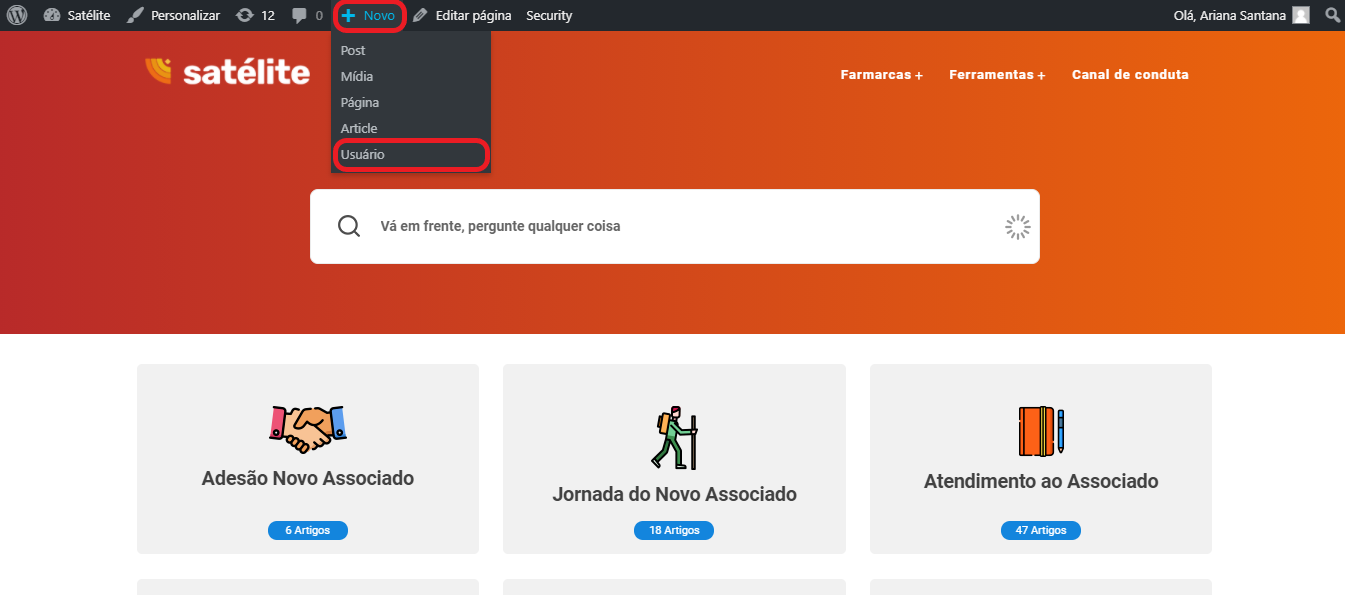
Task: Open Personalizar customizer in admin bar
Action: [174, 15]
